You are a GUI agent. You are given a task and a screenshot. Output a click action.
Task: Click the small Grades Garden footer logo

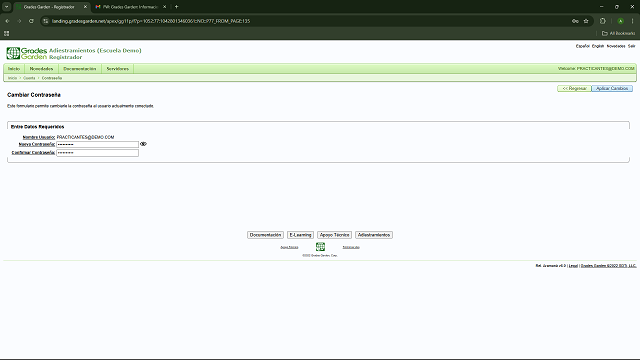click(x=320, y=247)
